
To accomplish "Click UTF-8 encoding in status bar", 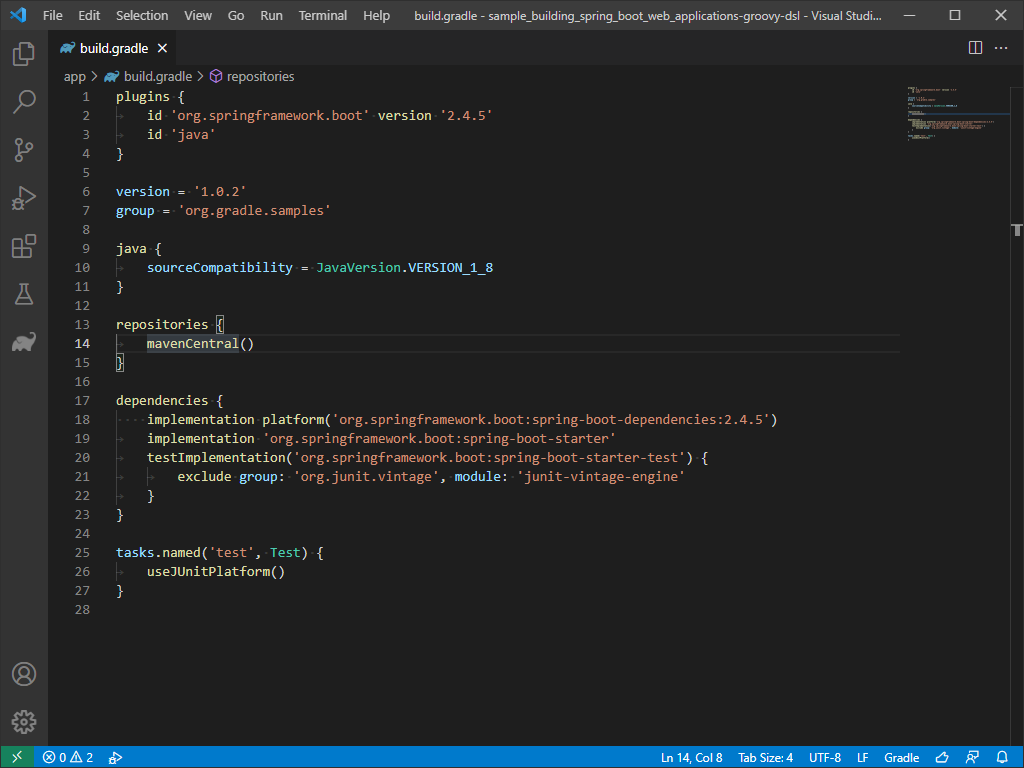I will (x=825, y=758).
